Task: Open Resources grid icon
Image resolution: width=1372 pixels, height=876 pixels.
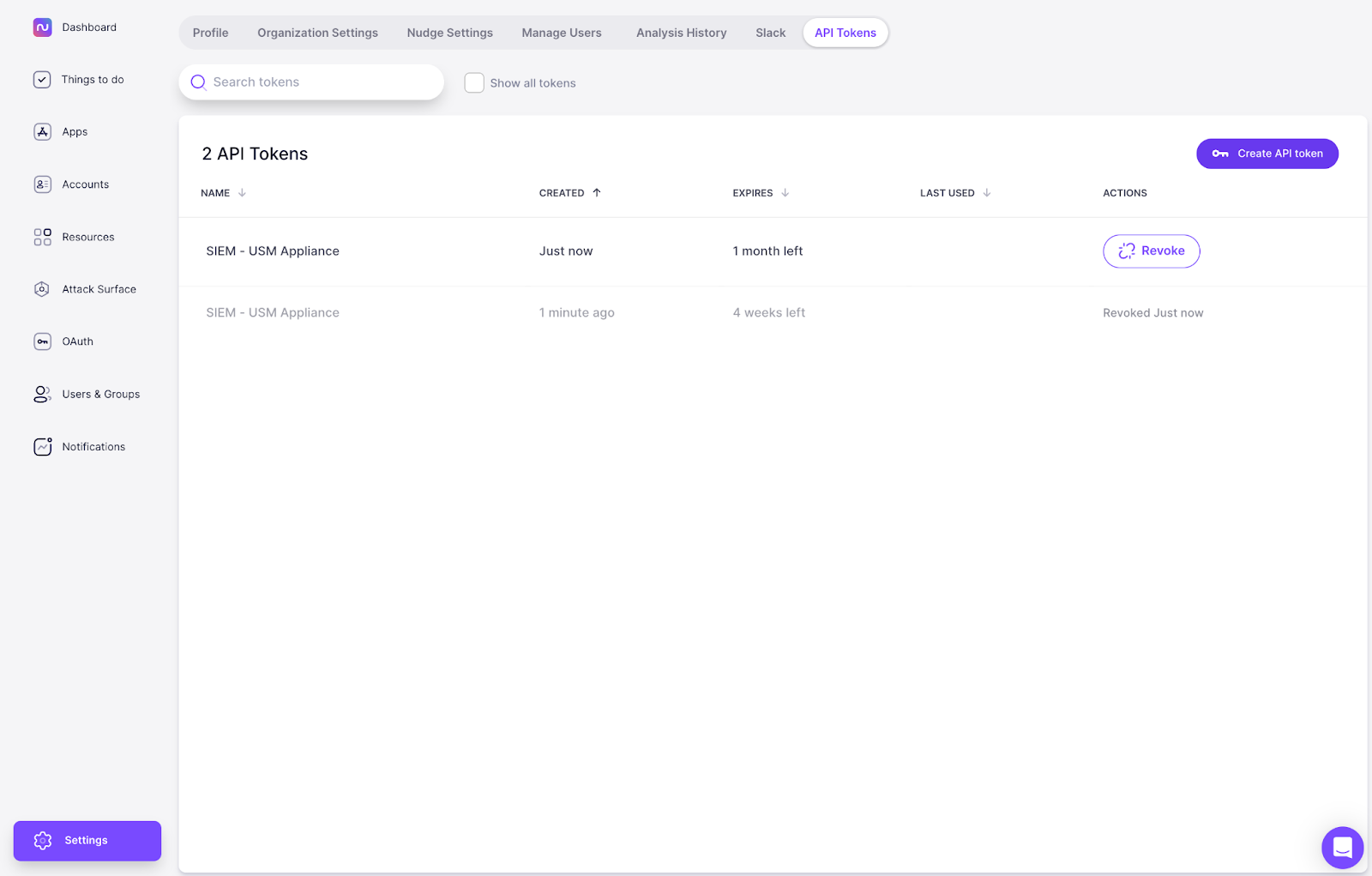Action: (42, 237)
